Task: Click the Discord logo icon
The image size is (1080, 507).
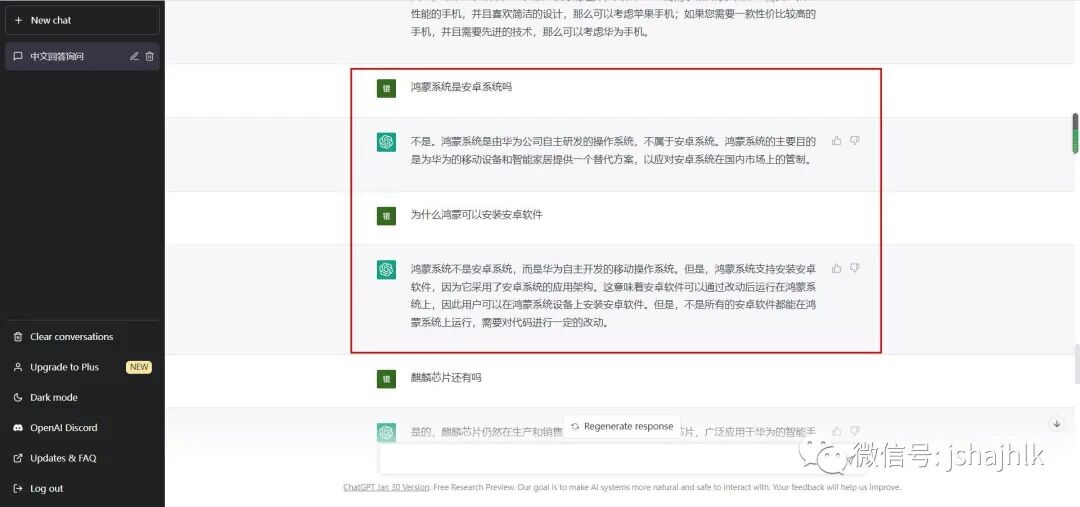Action: pos(18,428)
